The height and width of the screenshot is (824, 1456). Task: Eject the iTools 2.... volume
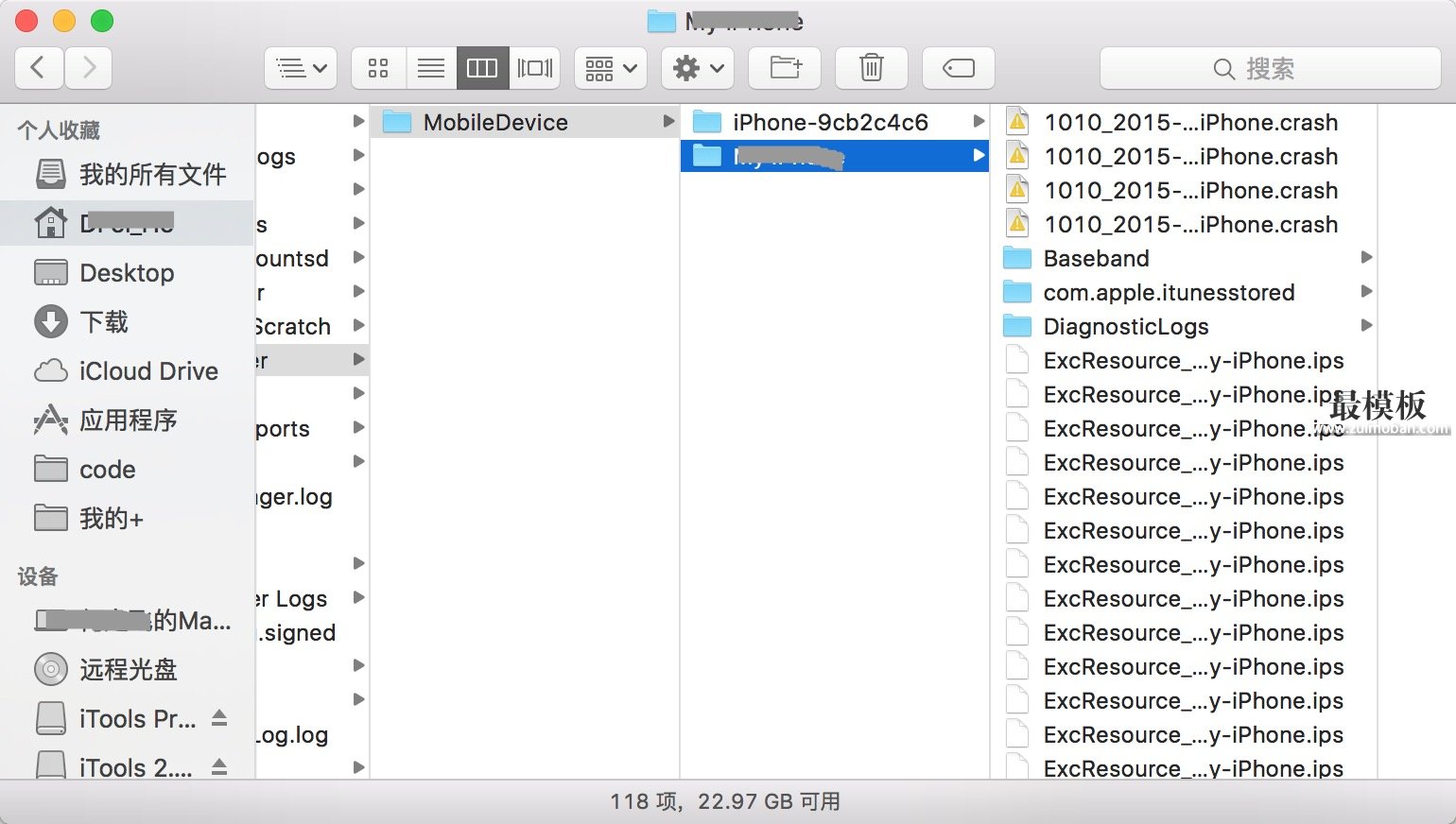click(219, 766)
